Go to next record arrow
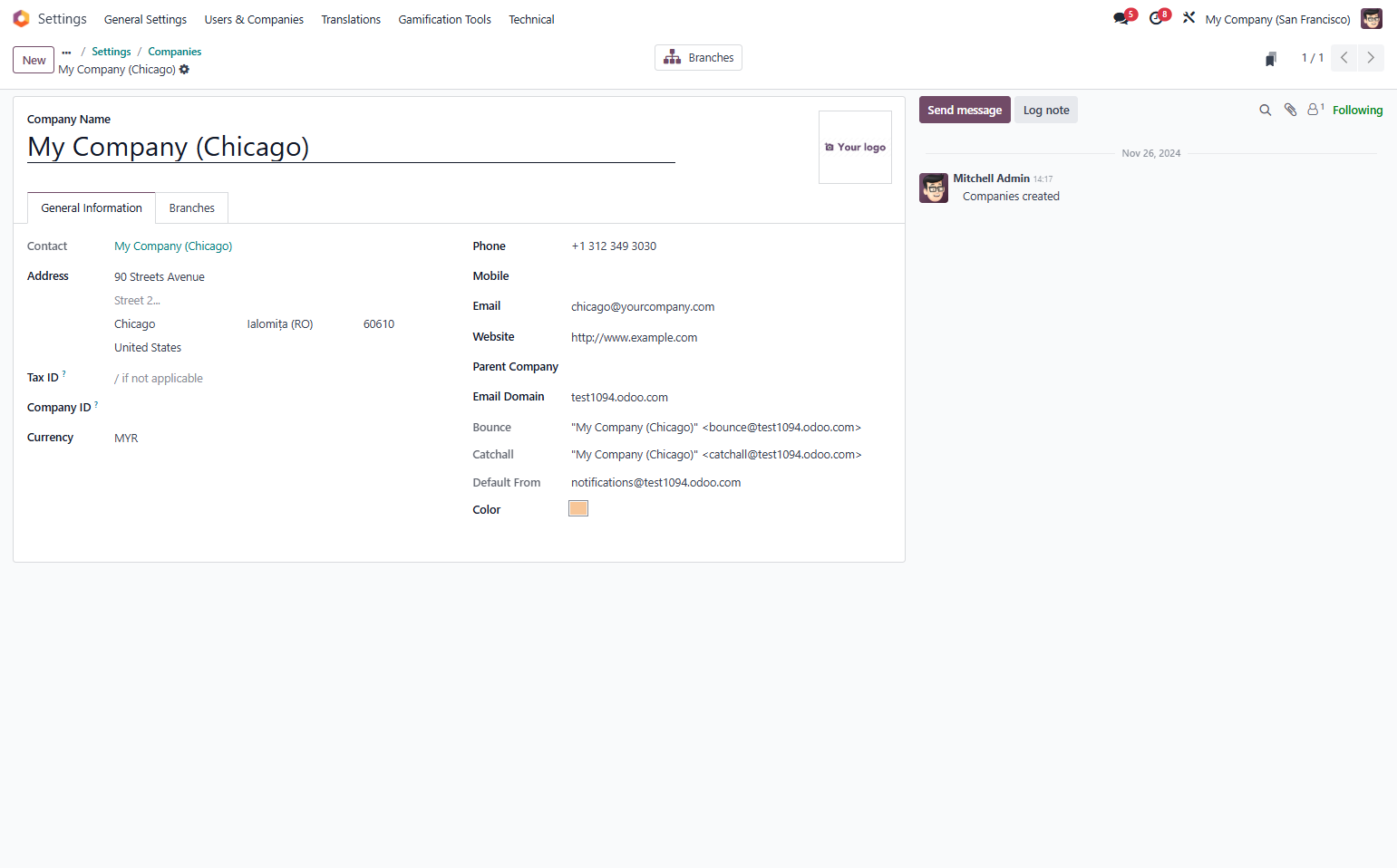This screenshot has height=868, width=1397. point(1371,58)
